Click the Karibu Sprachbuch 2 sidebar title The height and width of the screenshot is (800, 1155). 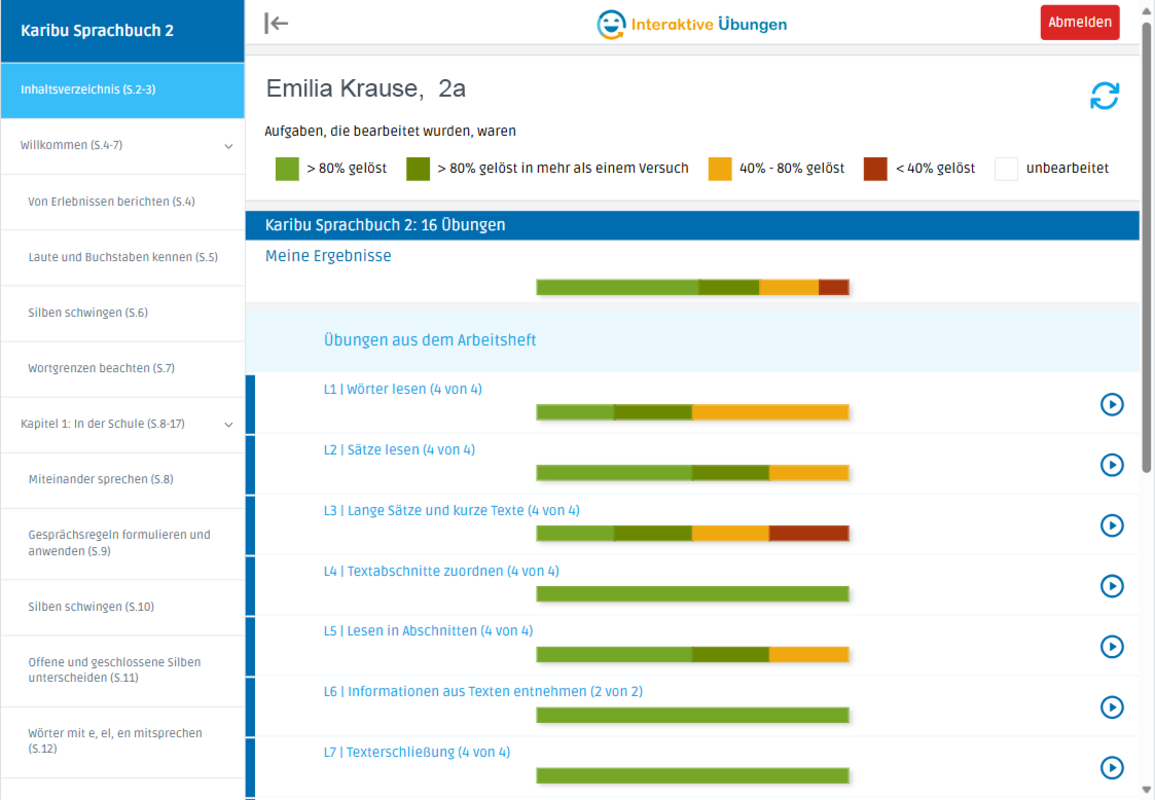tap(97, 31)
